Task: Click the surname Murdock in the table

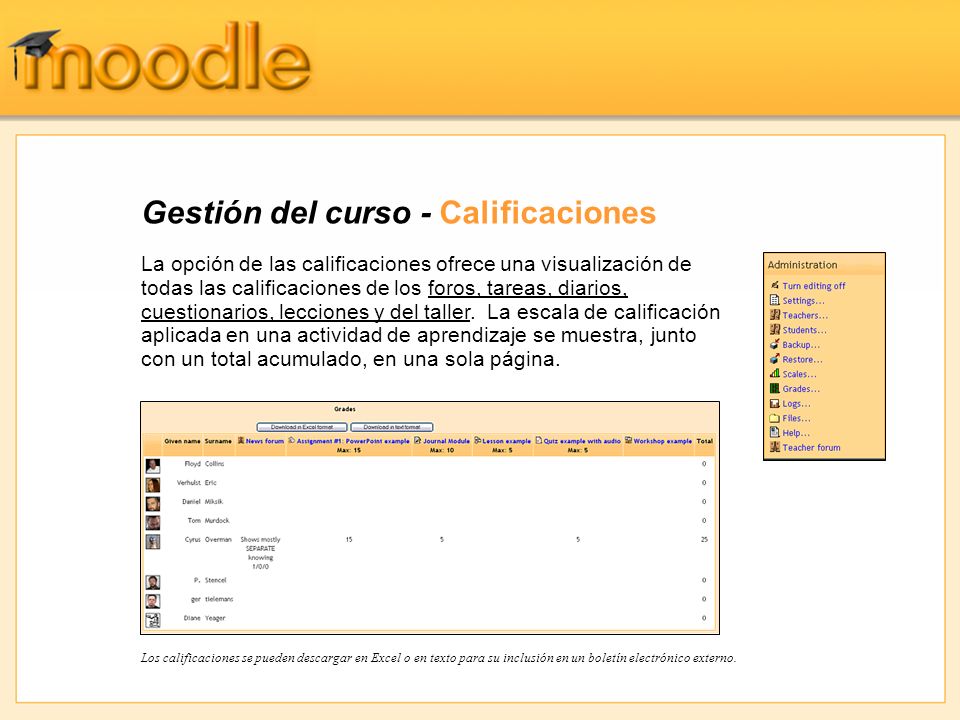Action: 217,520
